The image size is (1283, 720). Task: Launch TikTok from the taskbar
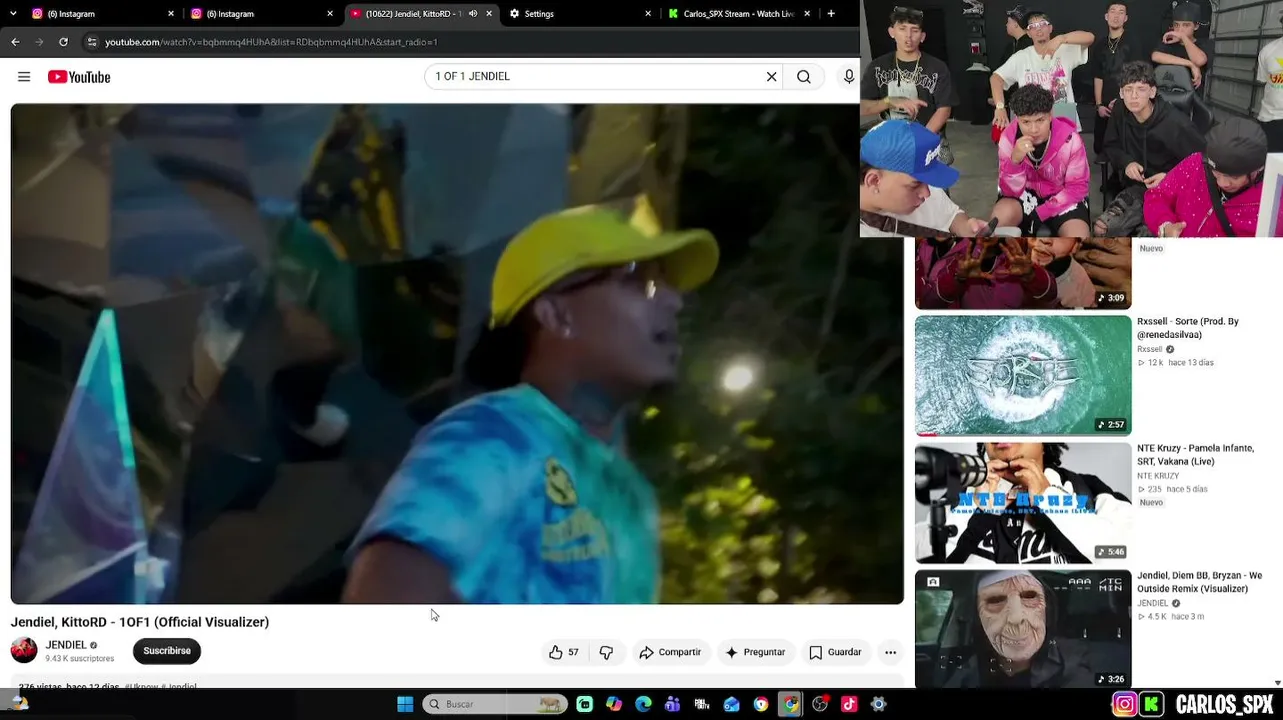(849, 704)
